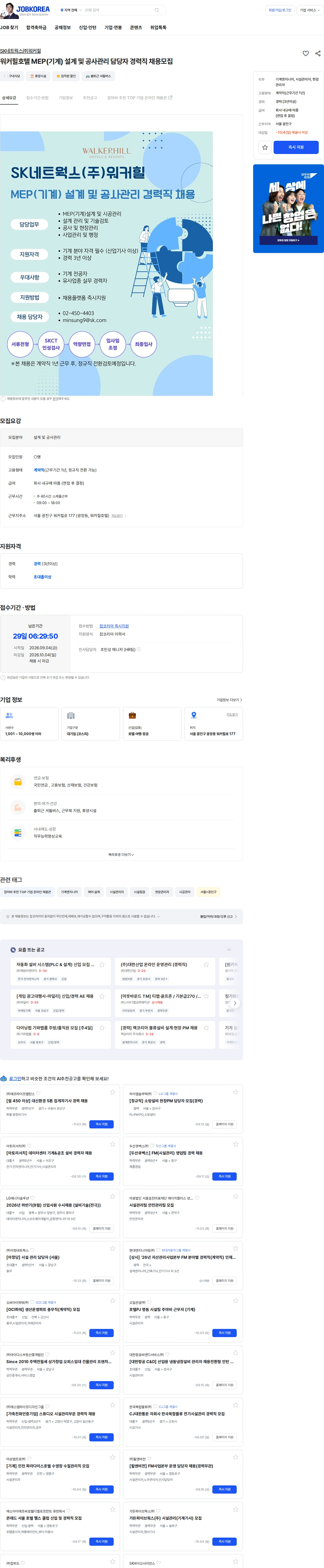324x1568 pixels.
Task: Star the 자동화 설비 시스템(PLC & 설계) posting
Action: click(x=102, y=964)
